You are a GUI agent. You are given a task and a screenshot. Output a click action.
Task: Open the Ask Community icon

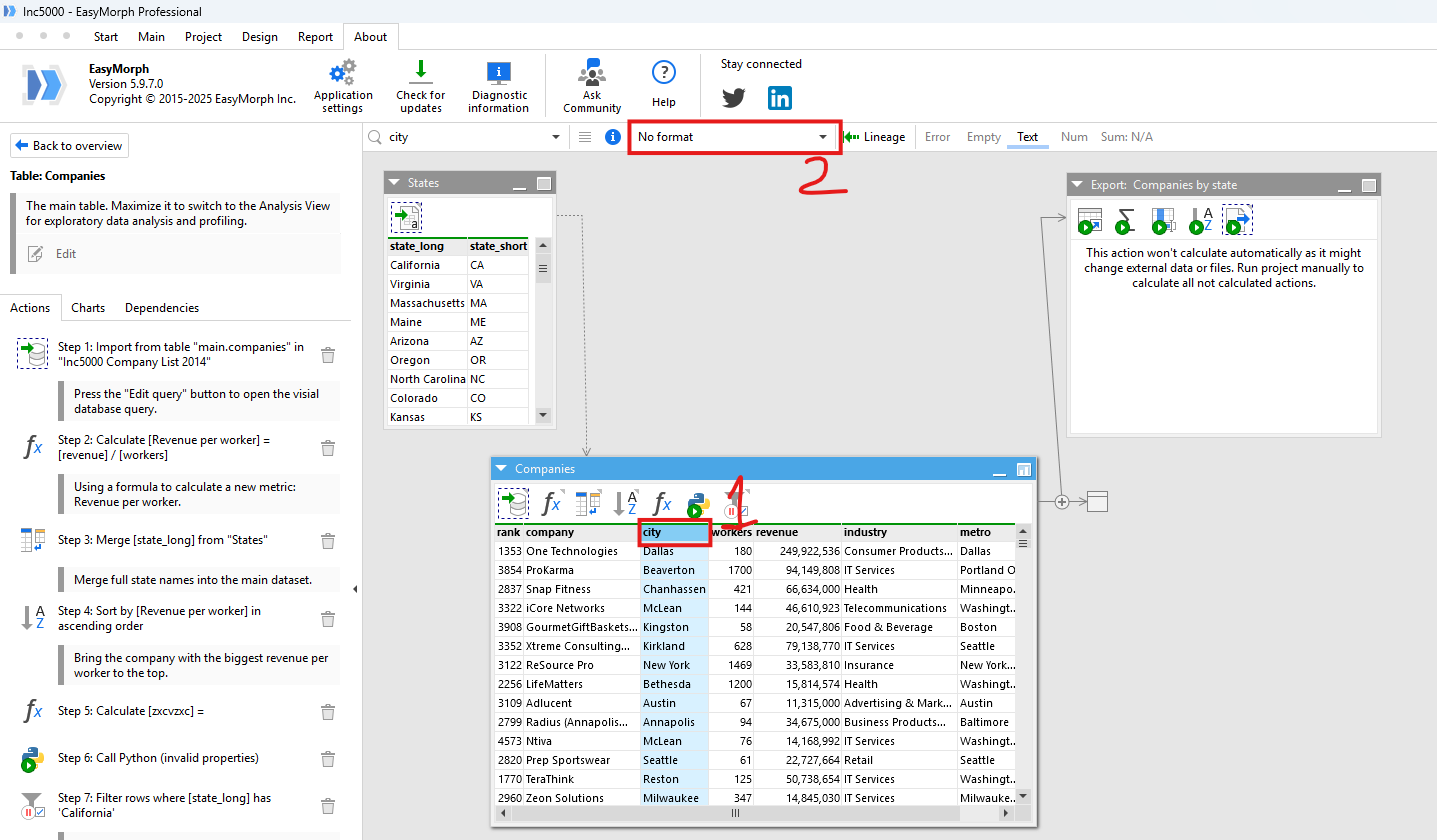[591, 72]
